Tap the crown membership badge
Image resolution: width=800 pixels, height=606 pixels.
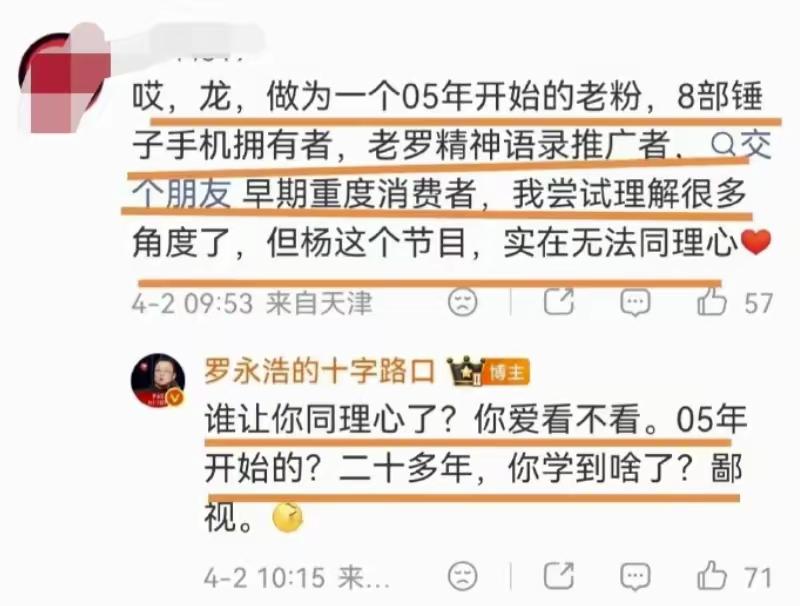[x=465, y=371]
